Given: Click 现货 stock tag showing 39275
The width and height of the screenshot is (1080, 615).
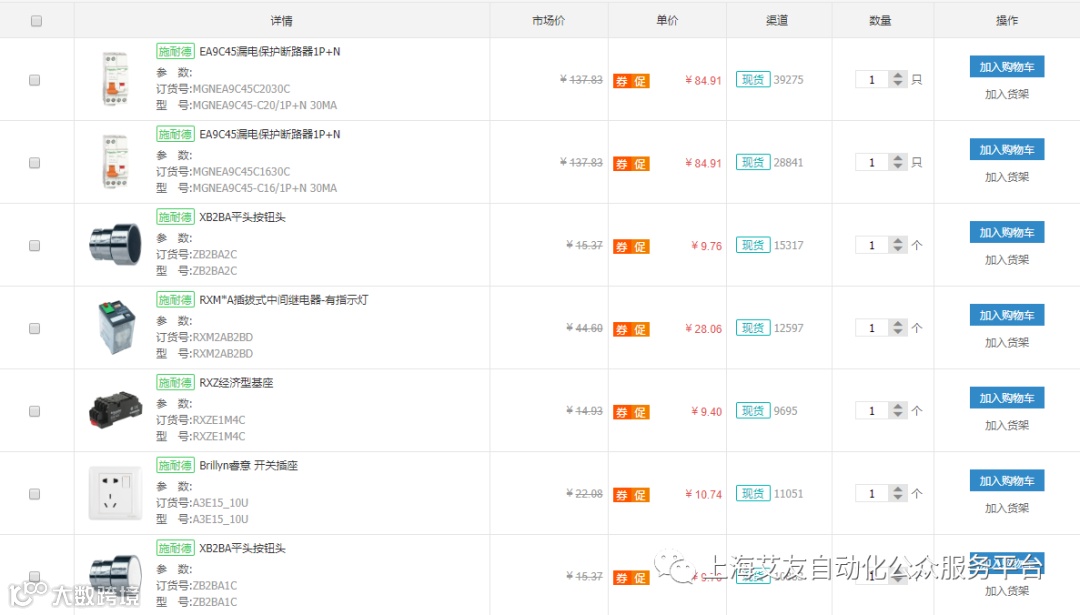Looking at the screenshot, I should click(753, 79).
